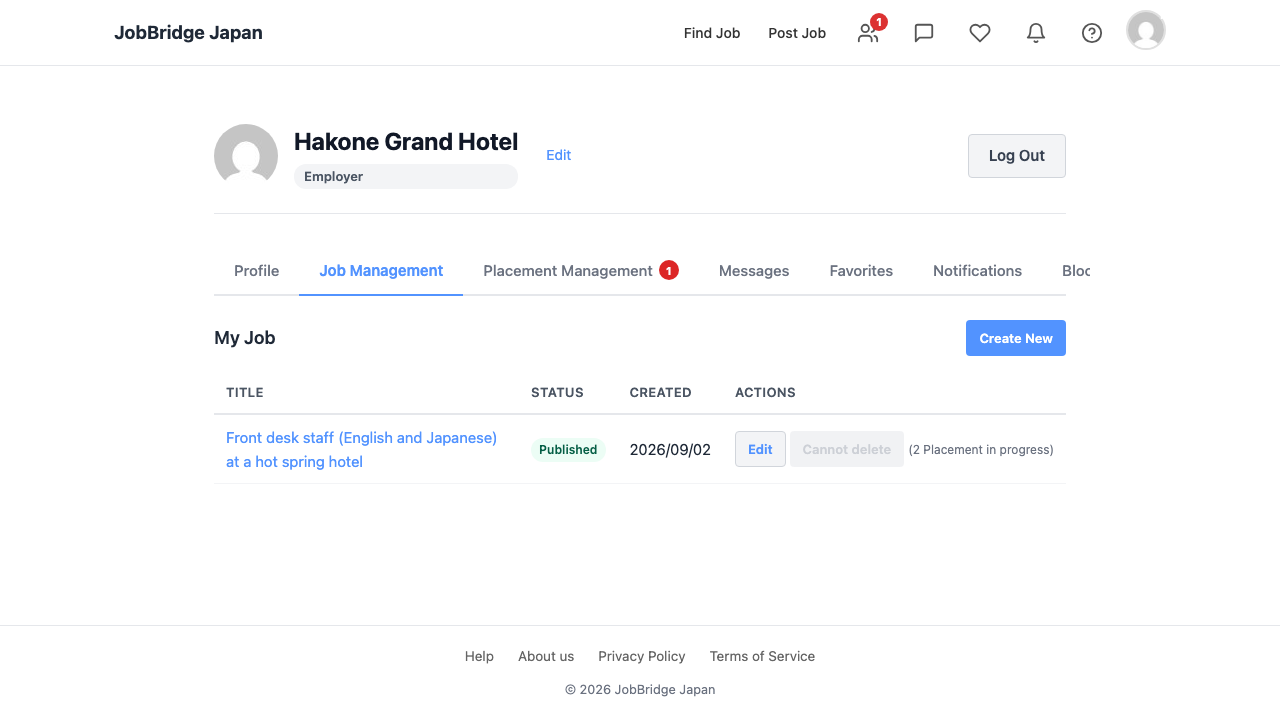Open the placements people icon in header
1280x720 pixels.
[868, 33]
